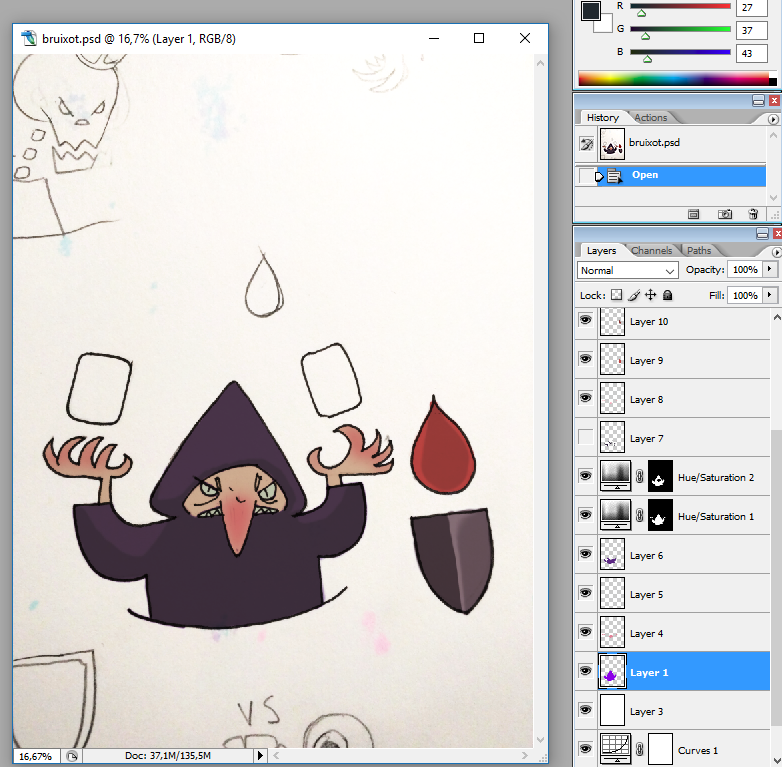Click the status bar preview icon next to zoom
Screen dimensions: 782x767
72,756
